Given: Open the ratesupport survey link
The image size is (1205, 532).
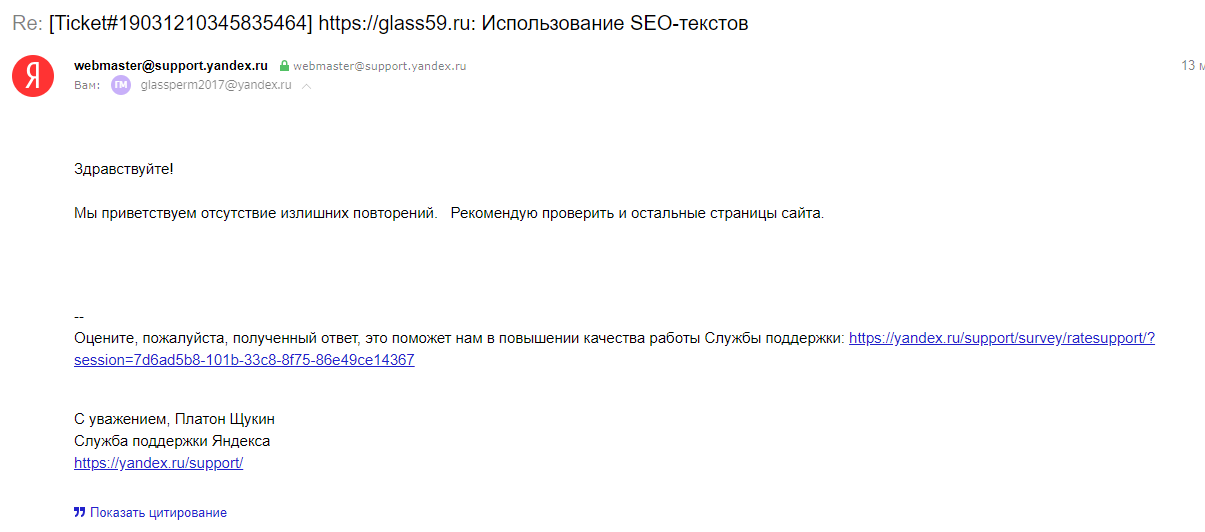Looking at the screenshot, I should point(1001,338).
